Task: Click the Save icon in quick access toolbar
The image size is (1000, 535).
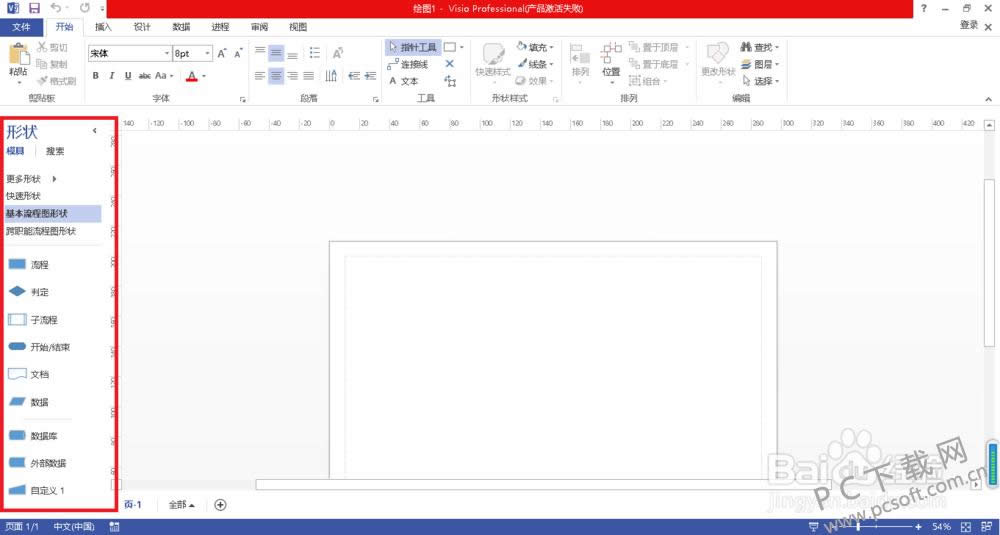Action: point(34,8)
